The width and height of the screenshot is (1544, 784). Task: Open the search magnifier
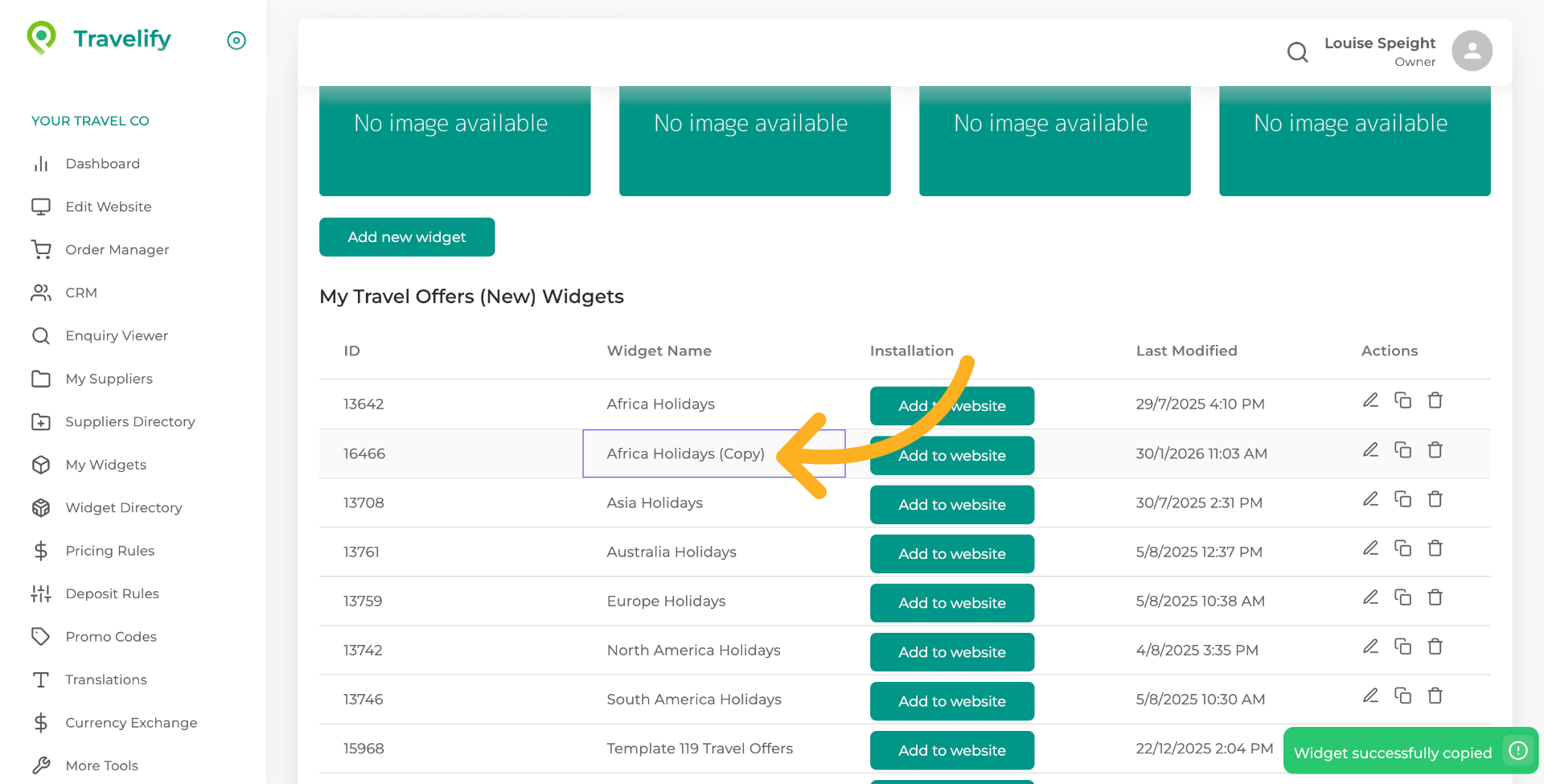coord(1297,51)
